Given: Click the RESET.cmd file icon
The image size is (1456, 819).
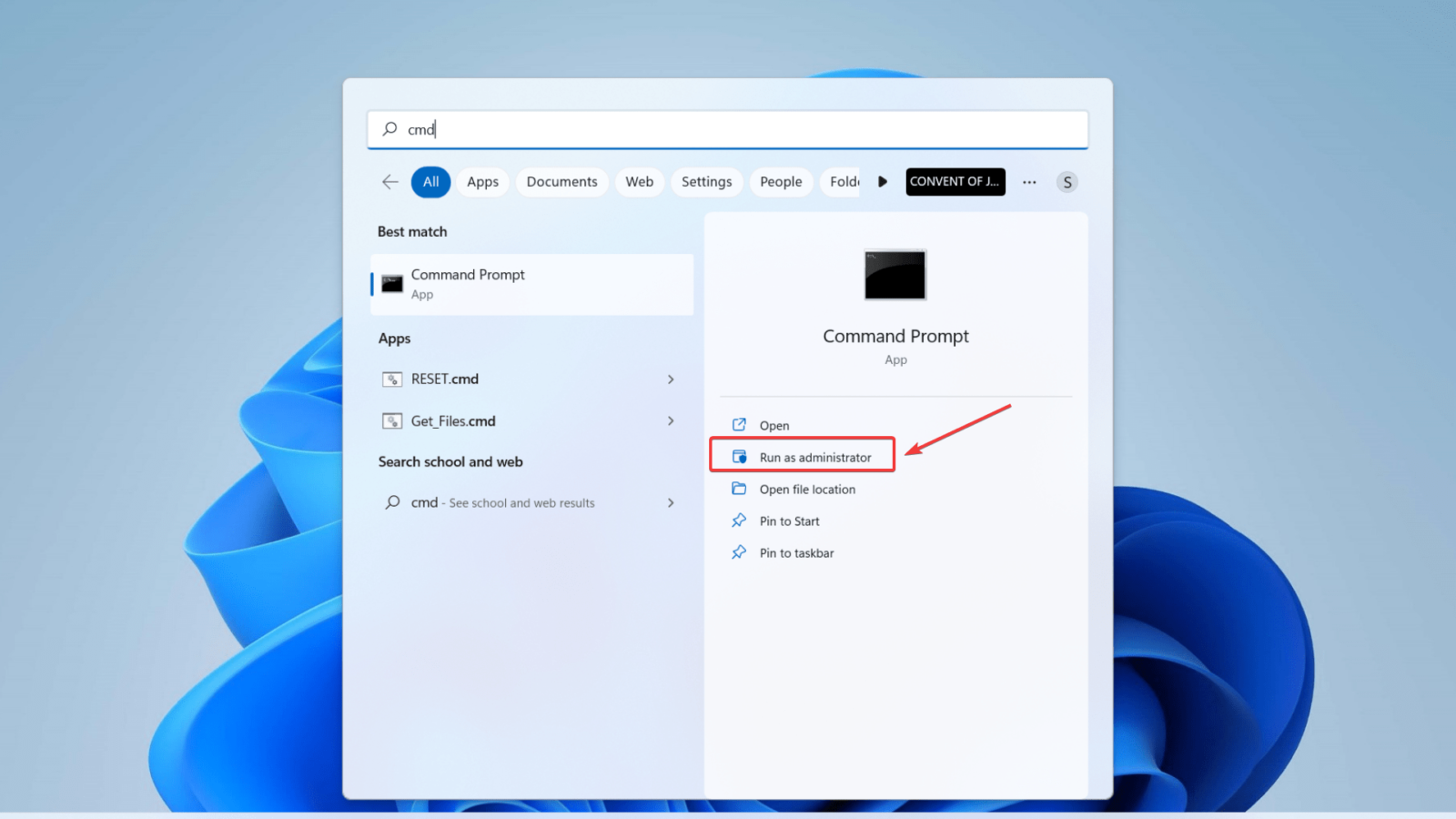Looking at the screenshot, I should coord(392,379).
